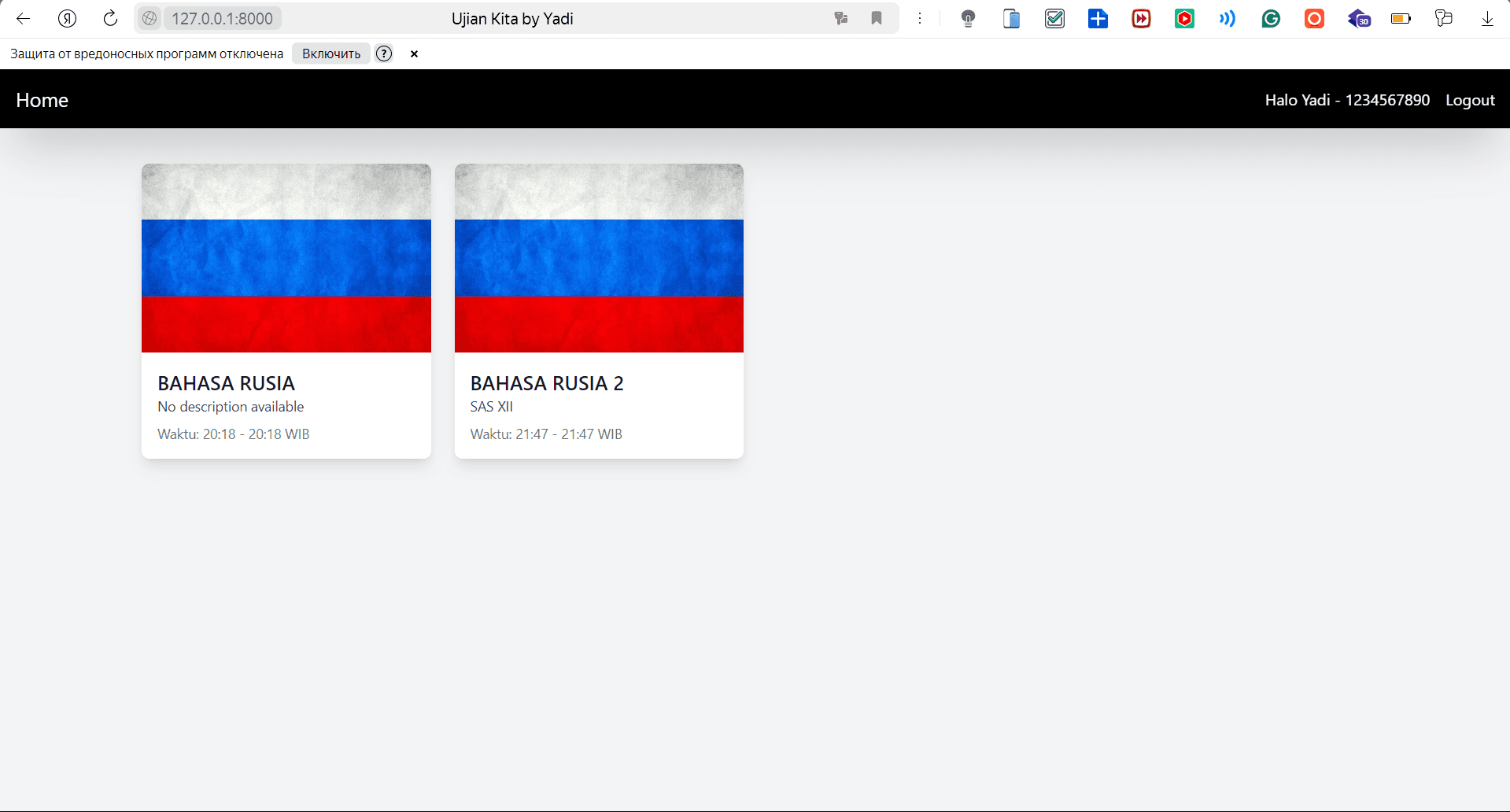Click the 127.0.0.1:8000 address field
Screen dimensions: 1510x812
tap(223, 19)
